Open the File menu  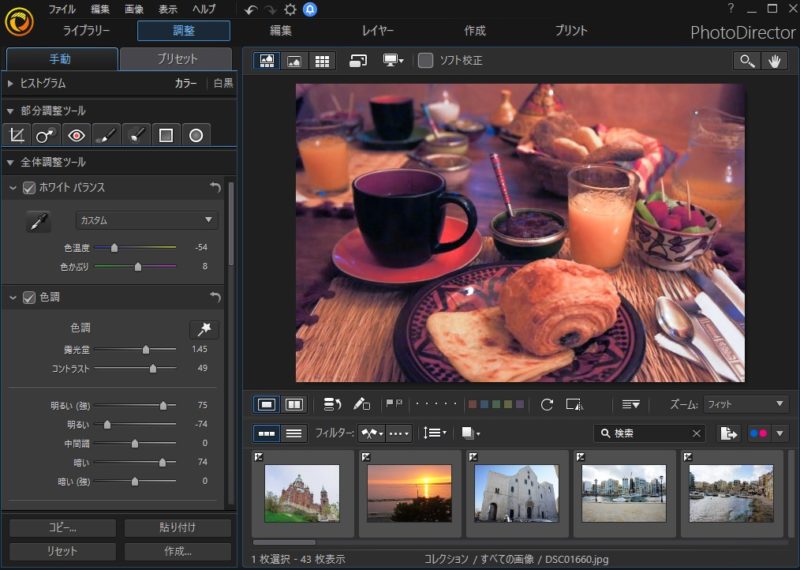click(62, 9)
